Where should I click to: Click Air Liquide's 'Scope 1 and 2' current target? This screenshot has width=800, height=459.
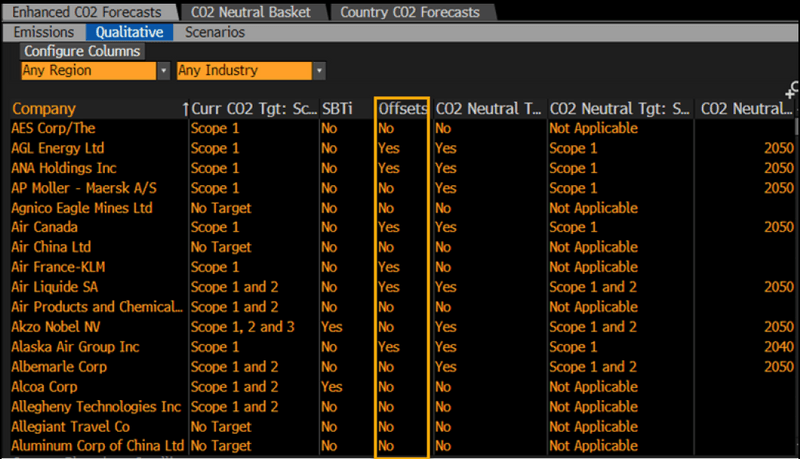click(x=234, y=287)
